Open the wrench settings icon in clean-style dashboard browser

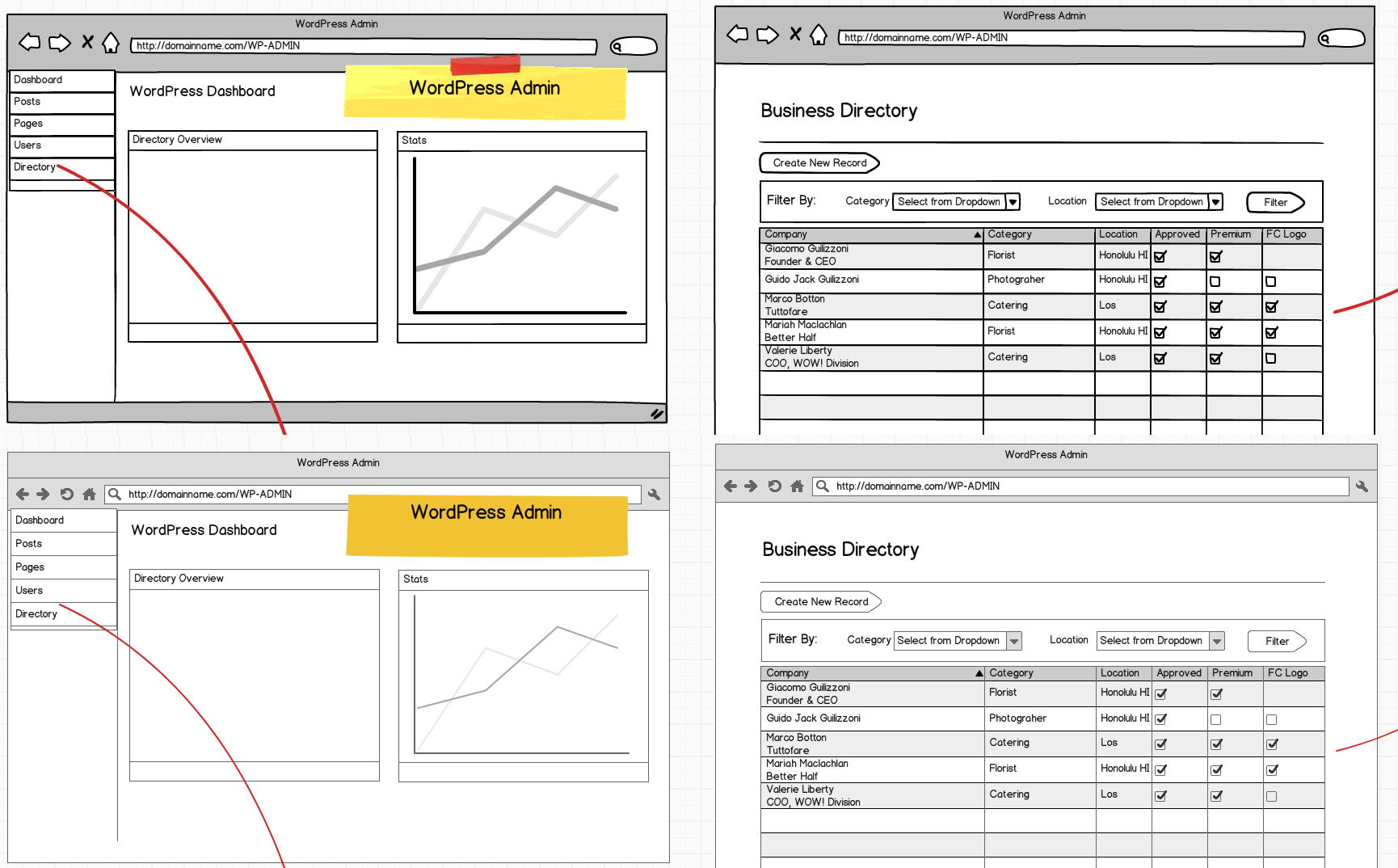pyautogui.click(x=654, y=494)
